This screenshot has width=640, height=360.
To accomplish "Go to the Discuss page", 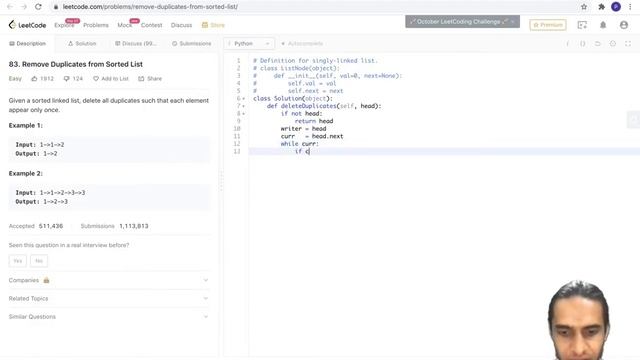I will [181, 25].
